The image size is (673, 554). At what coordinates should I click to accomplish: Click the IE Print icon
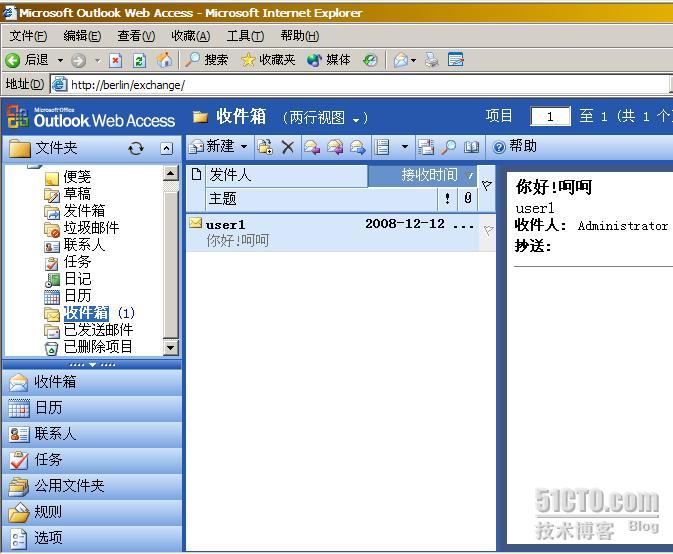click(432, 60)
